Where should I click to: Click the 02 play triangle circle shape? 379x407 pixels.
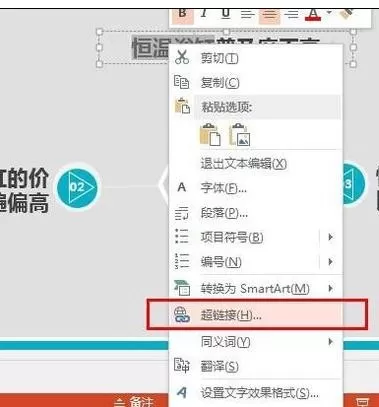pyautogui.click(x=77, y=186)
